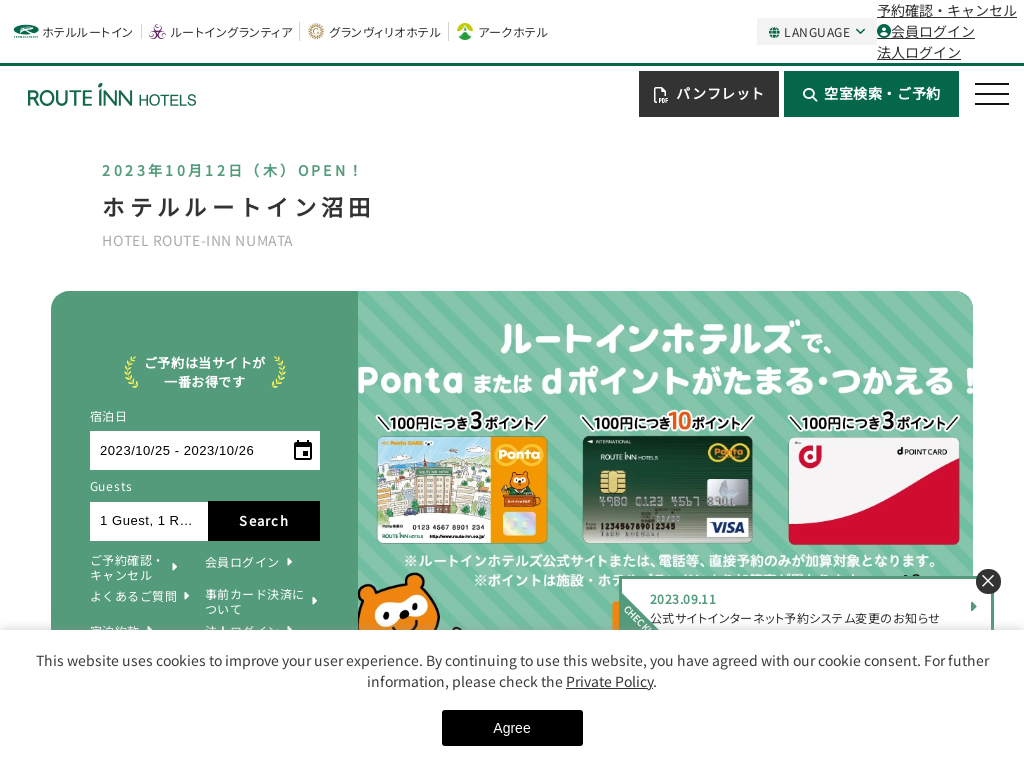The height and width of the screenshot is (768, 1024).
Task: Click the d POINT CARD image
Action: tap(874, 491)
